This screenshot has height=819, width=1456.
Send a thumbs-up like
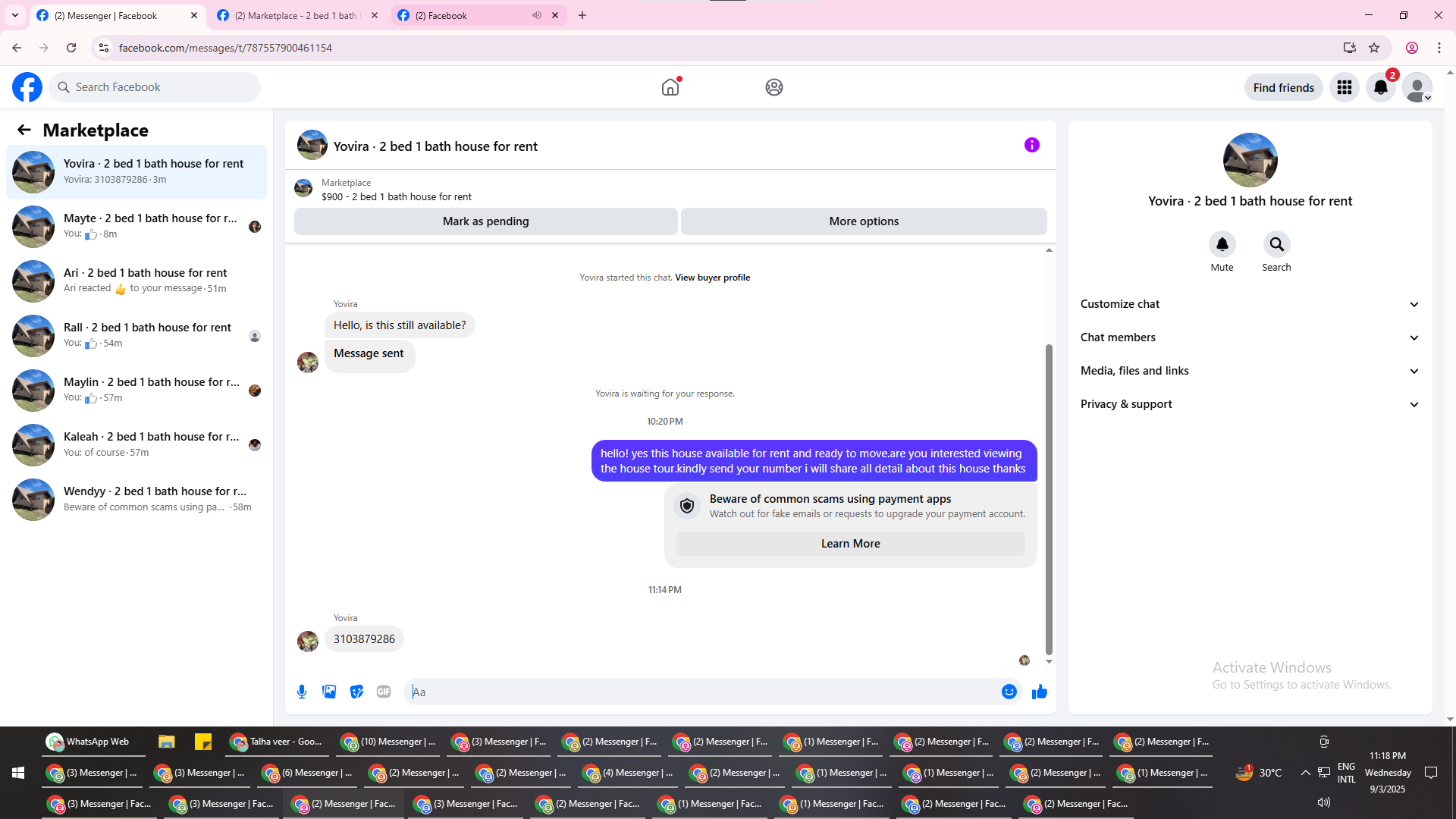[x=1040, y=692]
